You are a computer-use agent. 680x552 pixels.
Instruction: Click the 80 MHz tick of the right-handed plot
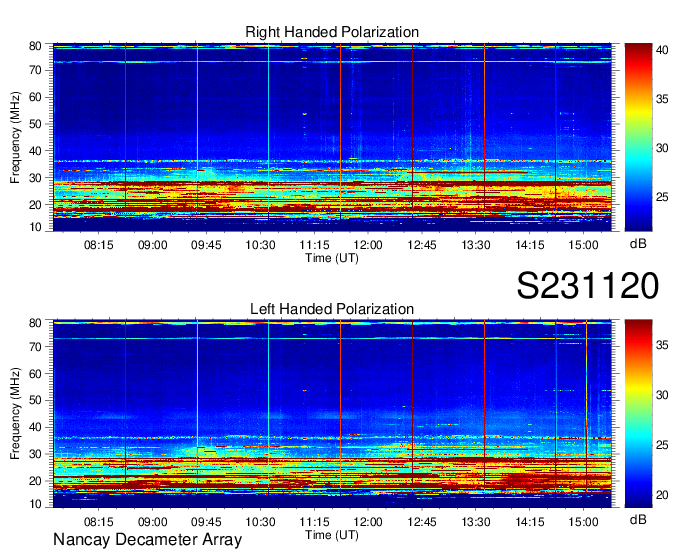35,46
